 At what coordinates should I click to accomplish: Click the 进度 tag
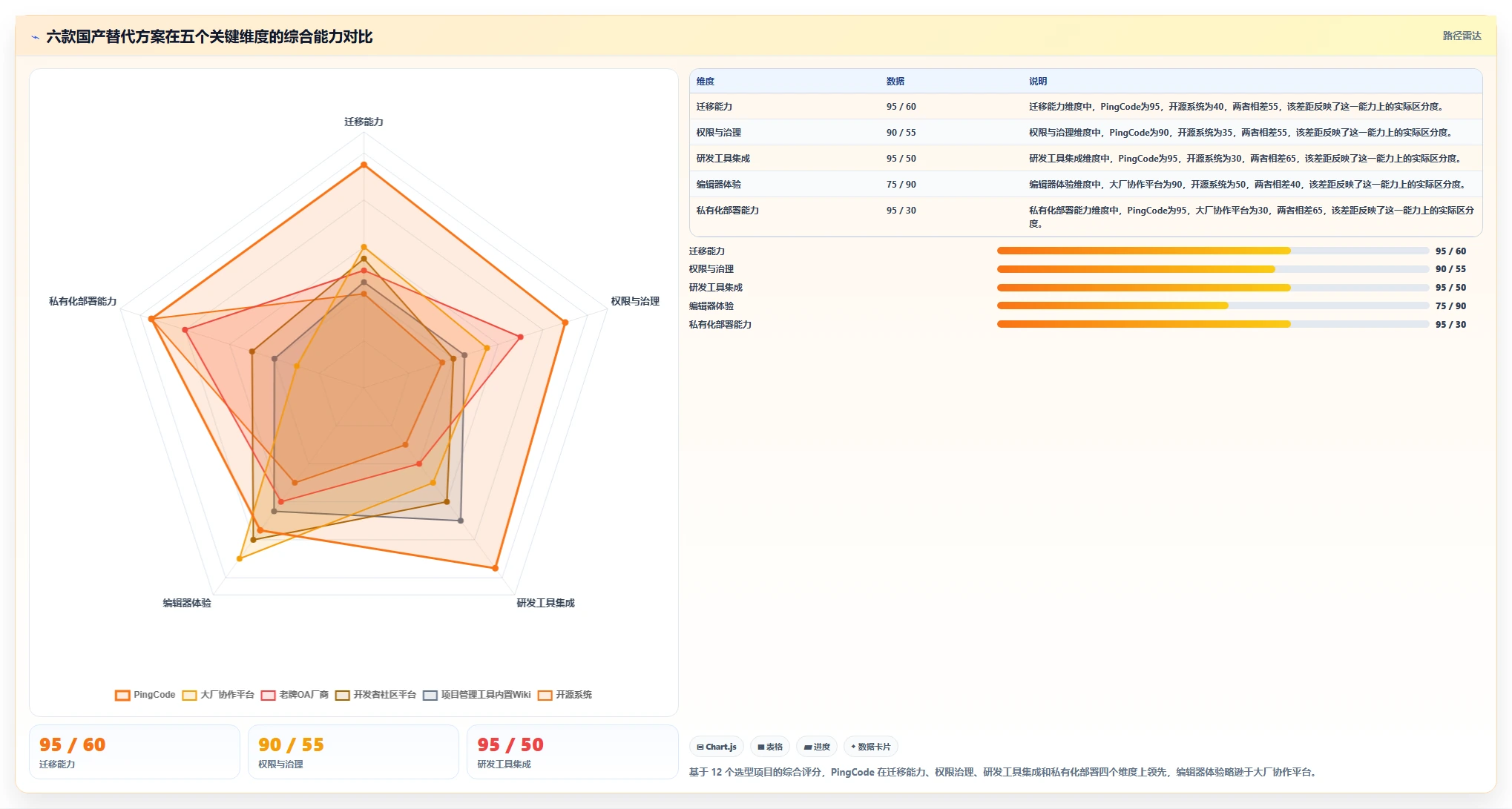coord(817,747)
